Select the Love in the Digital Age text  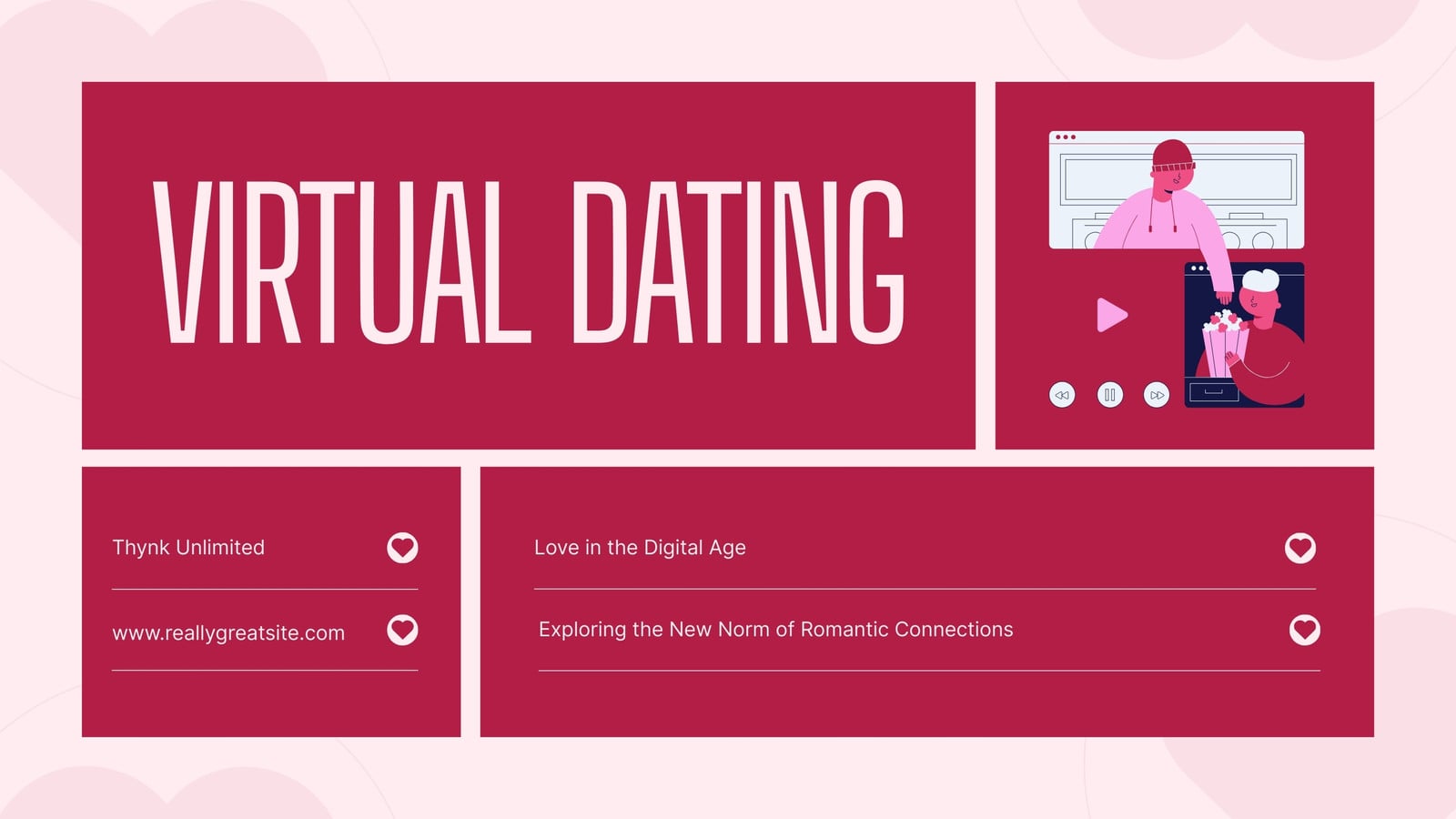pyautogui.click(x=640, y=548)
